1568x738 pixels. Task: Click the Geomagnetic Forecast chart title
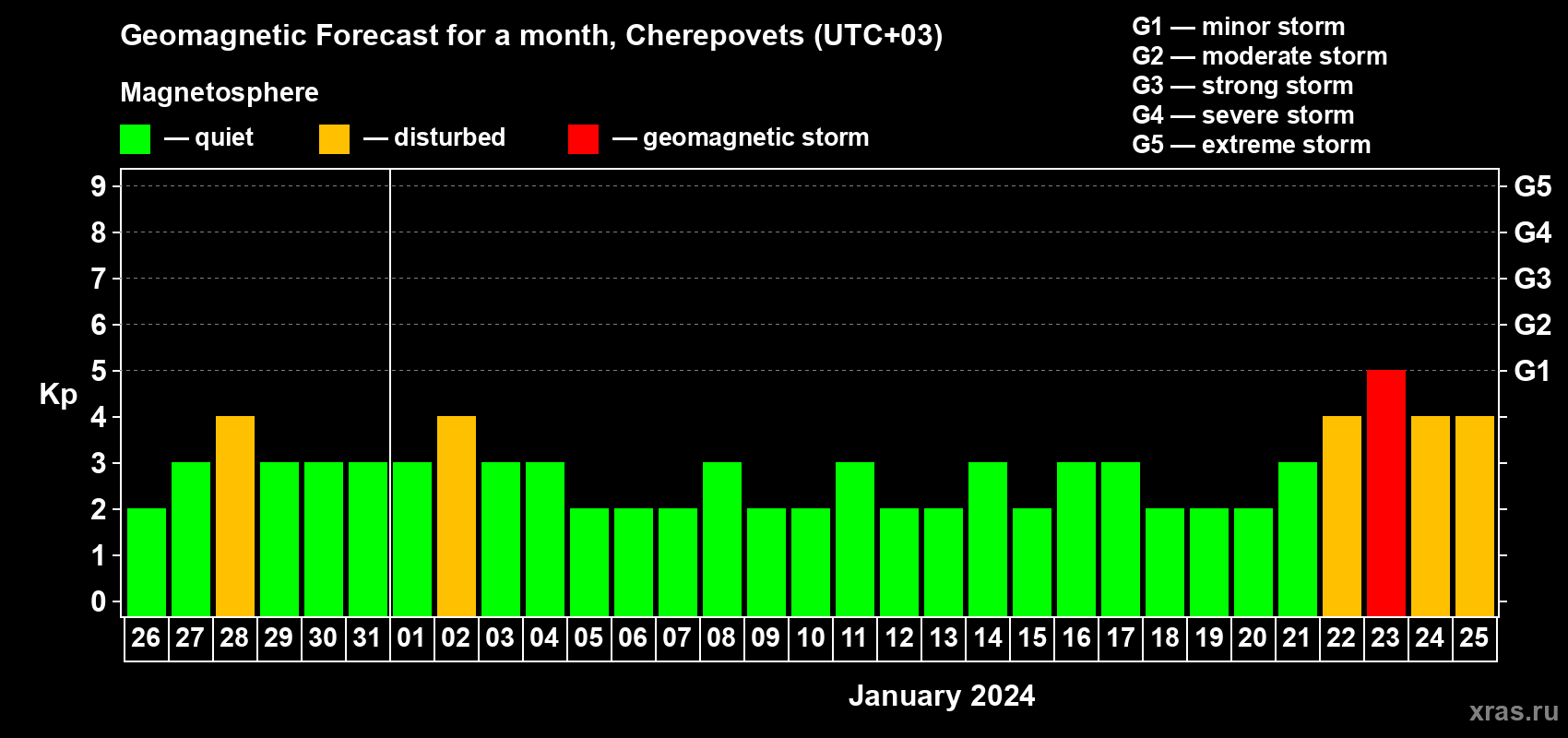(x=531, y=35)
